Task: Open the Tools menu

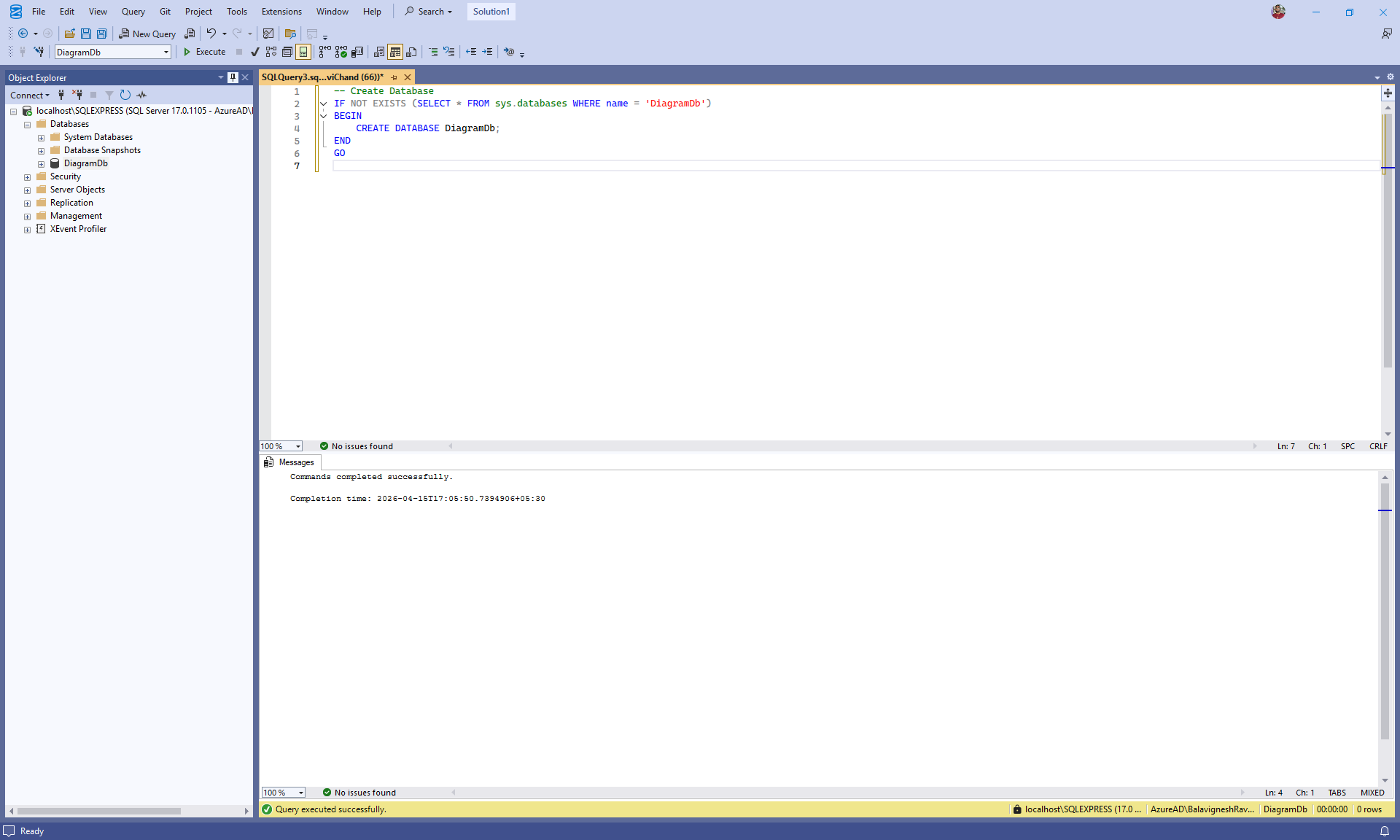Action: click(x=237, y=12)
